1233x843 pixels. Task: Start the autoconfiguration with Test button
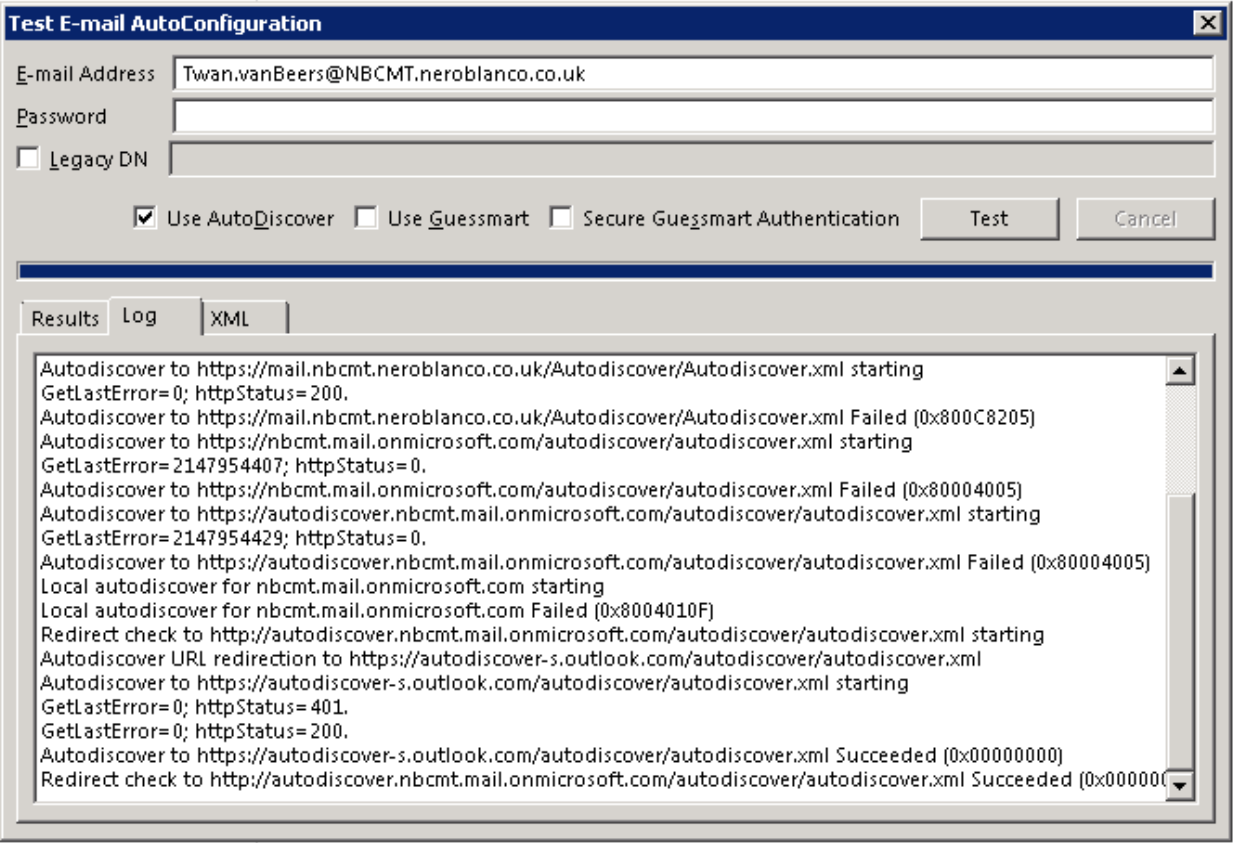pyautogui.click(x=989, y=218)
